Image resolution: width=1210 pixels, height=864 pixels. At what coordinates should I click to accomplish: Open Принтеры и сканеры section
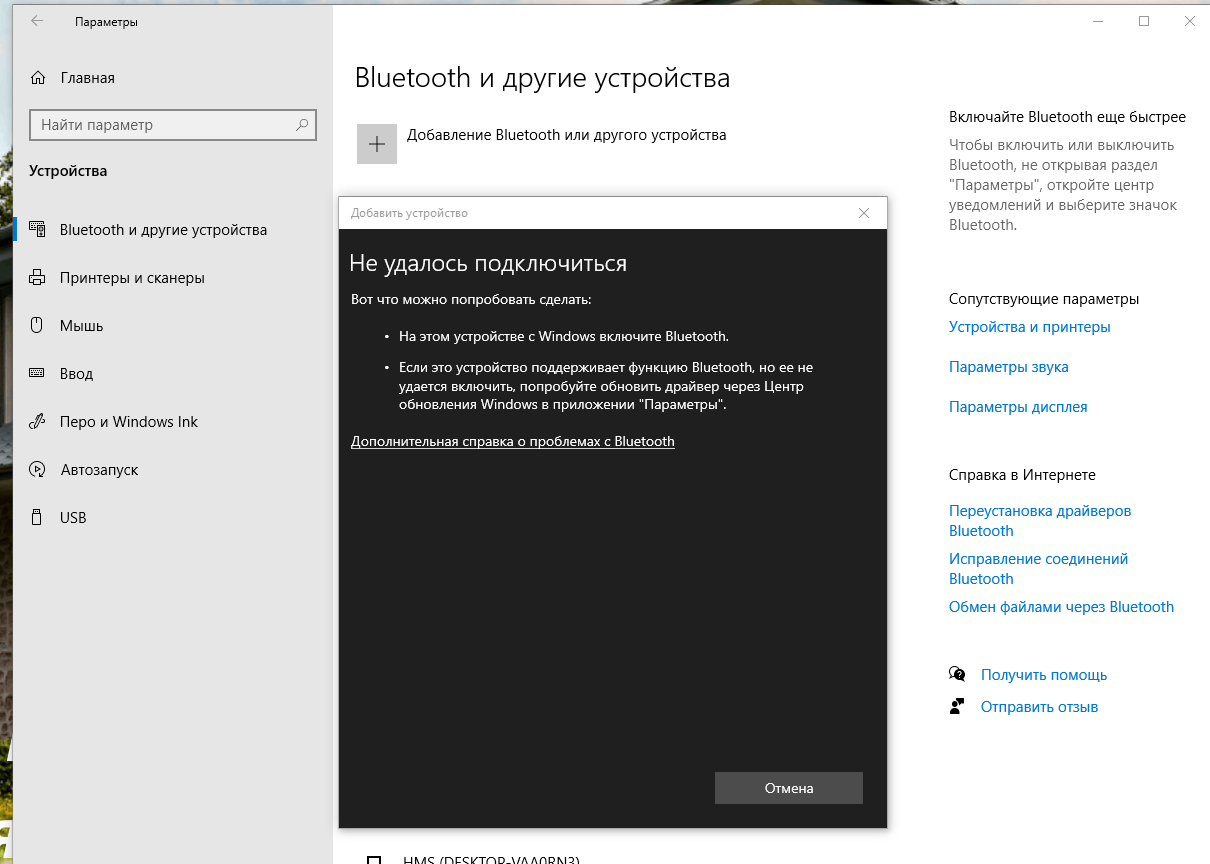click(132, 278)
